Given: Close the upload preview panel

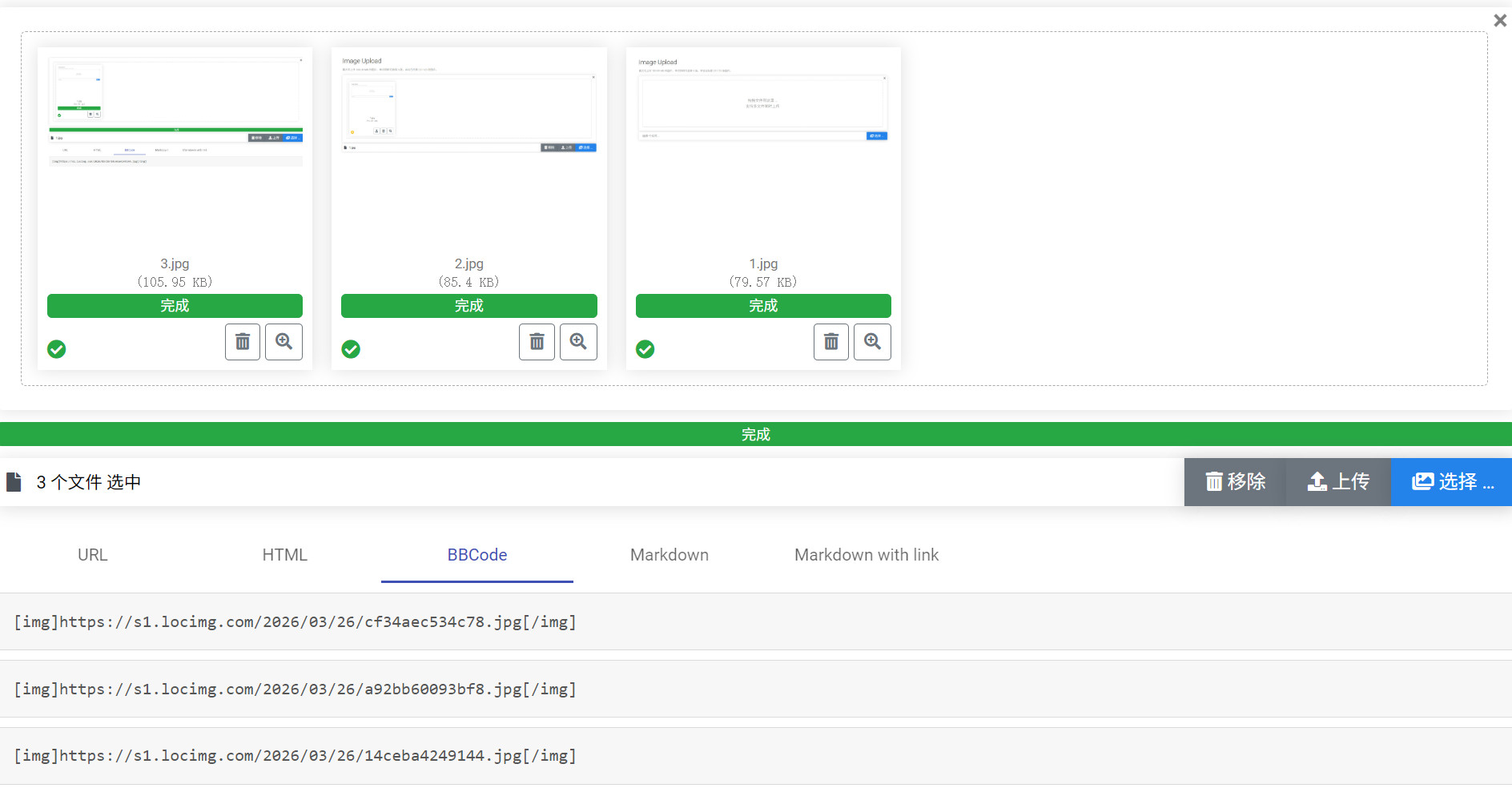Looking at the screenshot, I should click(1499, 21).
